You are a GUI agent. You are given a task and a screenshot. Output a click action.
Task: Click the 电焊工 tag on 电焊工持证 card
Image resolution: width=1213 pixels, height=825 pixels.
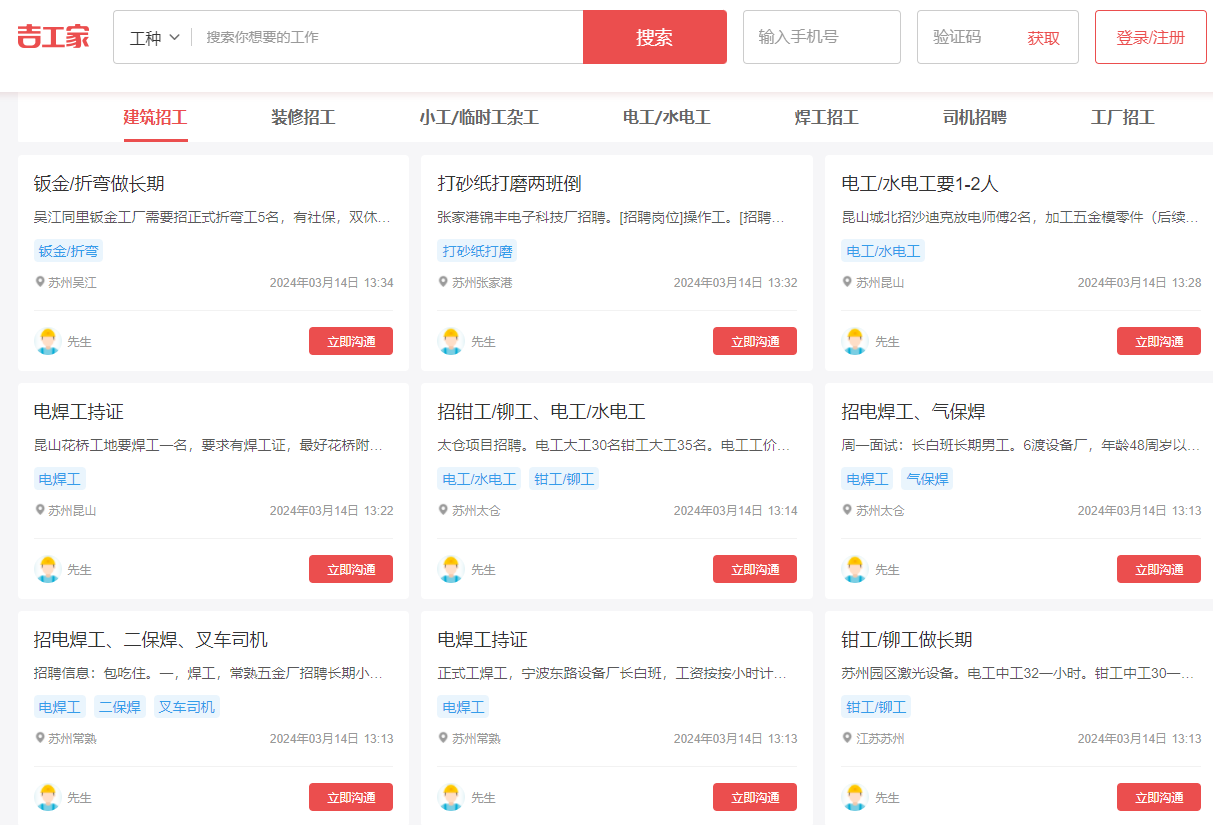[58, 478]
